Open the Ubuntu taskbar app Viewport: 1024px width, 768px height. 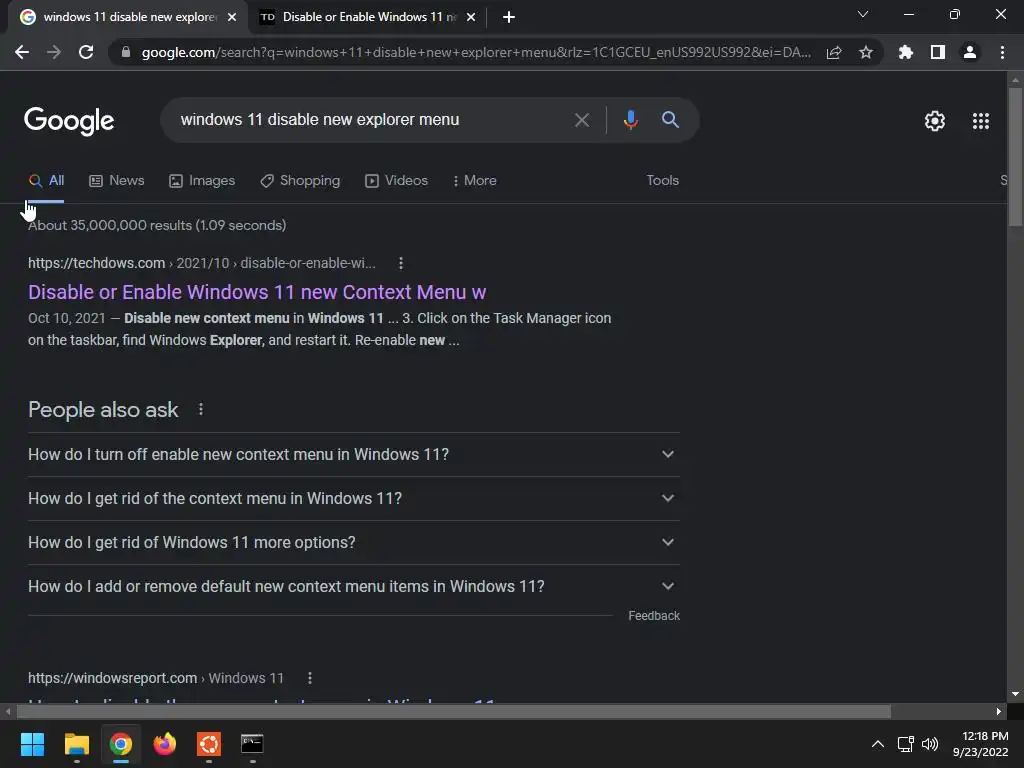click(x=209, y=744)
